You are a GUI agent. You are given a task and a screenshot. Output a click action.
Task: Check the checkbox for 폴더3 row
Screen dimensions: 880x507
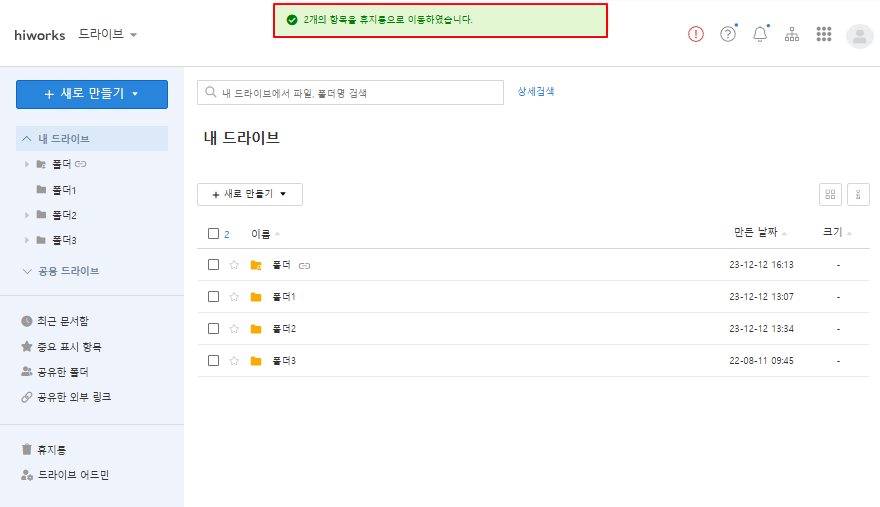click(213, 360)
